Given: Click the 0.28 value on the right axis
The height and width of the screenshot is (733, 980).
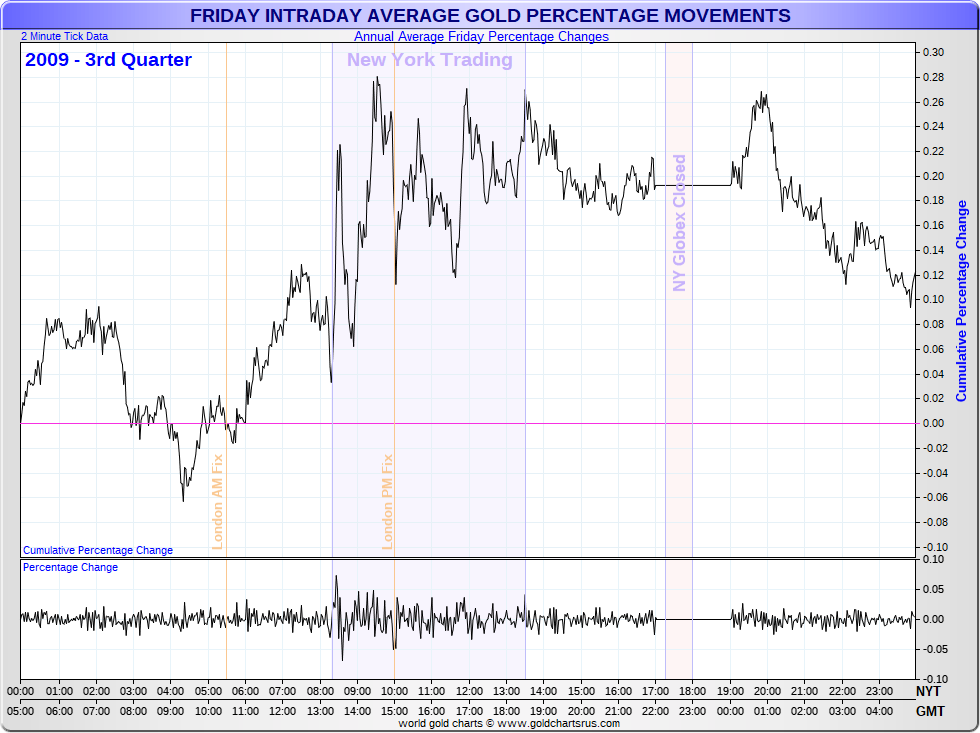Looking at the screenshot, I should (x=934, y=77).
